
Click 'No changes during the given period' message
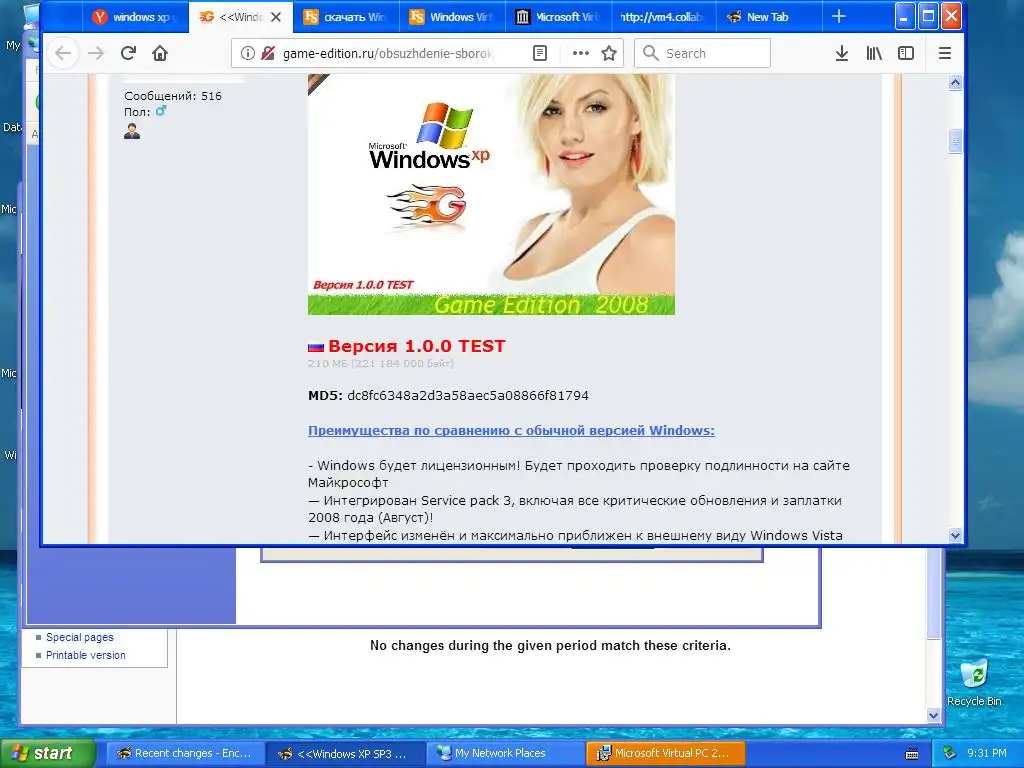[x=550, y=645]
